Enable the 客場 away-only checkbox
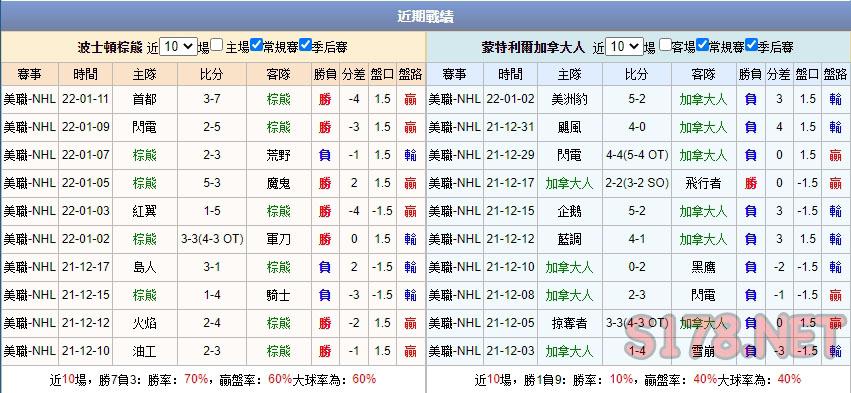The height and width of the screenshot is (393, 851). (665, 46)
